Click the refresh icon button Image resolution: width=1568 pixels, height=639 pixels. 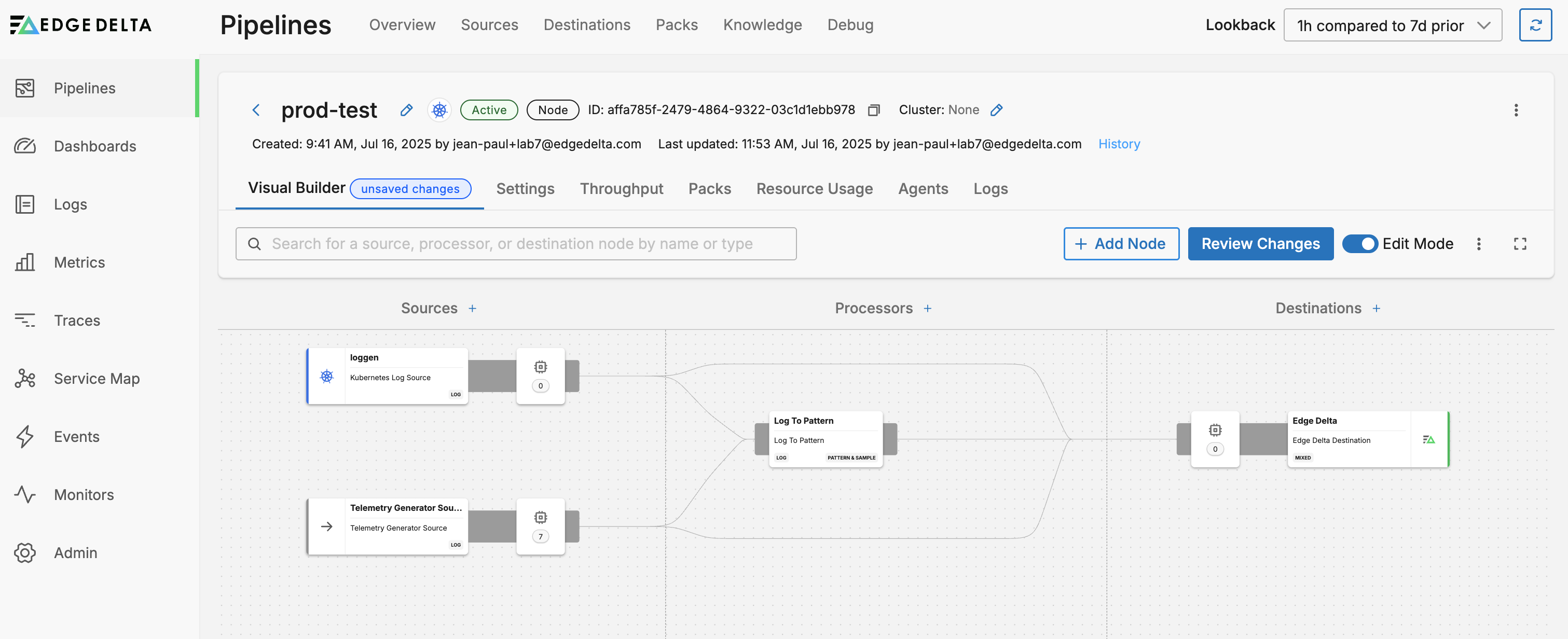1535,25
